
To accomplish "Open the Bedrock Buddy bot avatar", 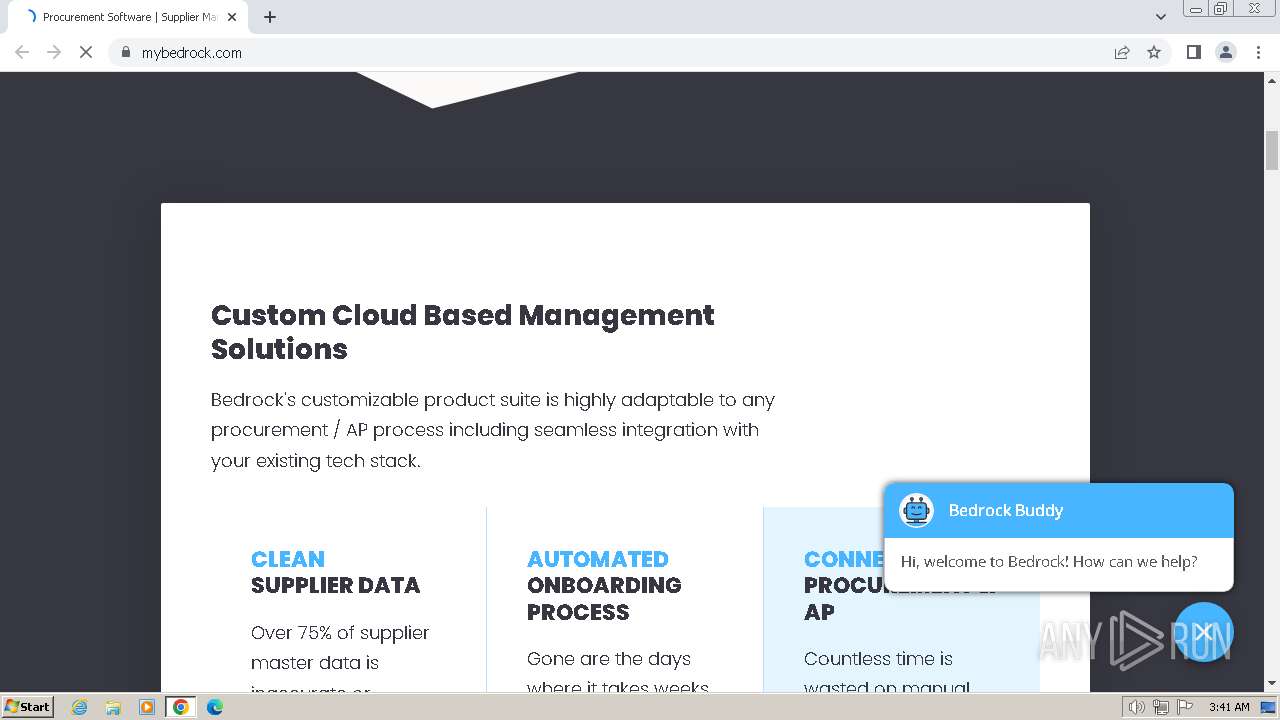I will [x=916, y=510].
